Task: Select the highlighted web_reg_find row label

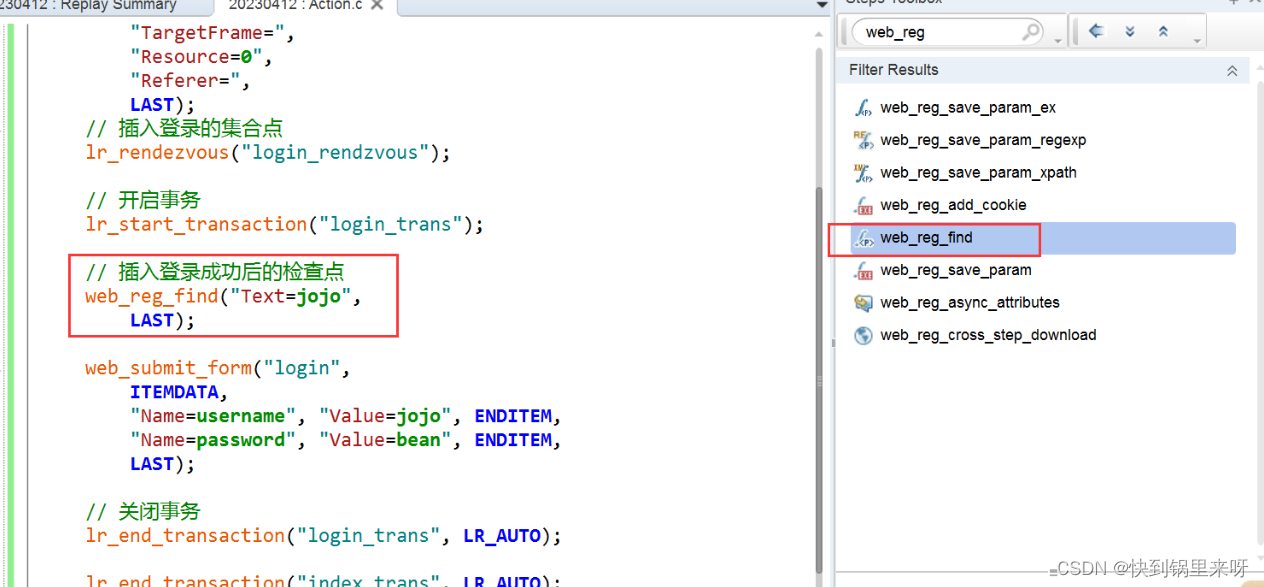Action: 926,238
